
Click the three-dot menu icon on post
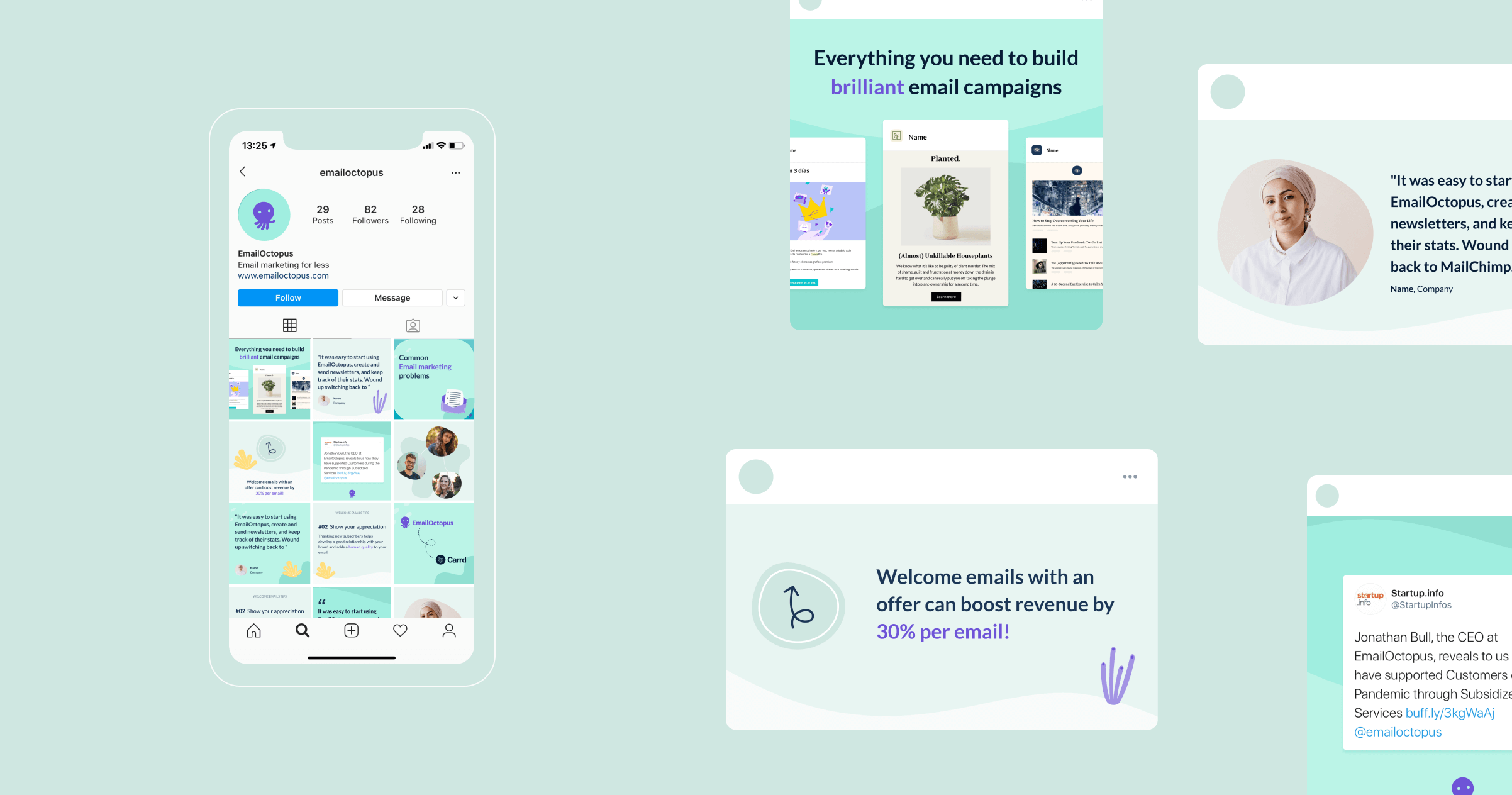(x=1129, y=477)
